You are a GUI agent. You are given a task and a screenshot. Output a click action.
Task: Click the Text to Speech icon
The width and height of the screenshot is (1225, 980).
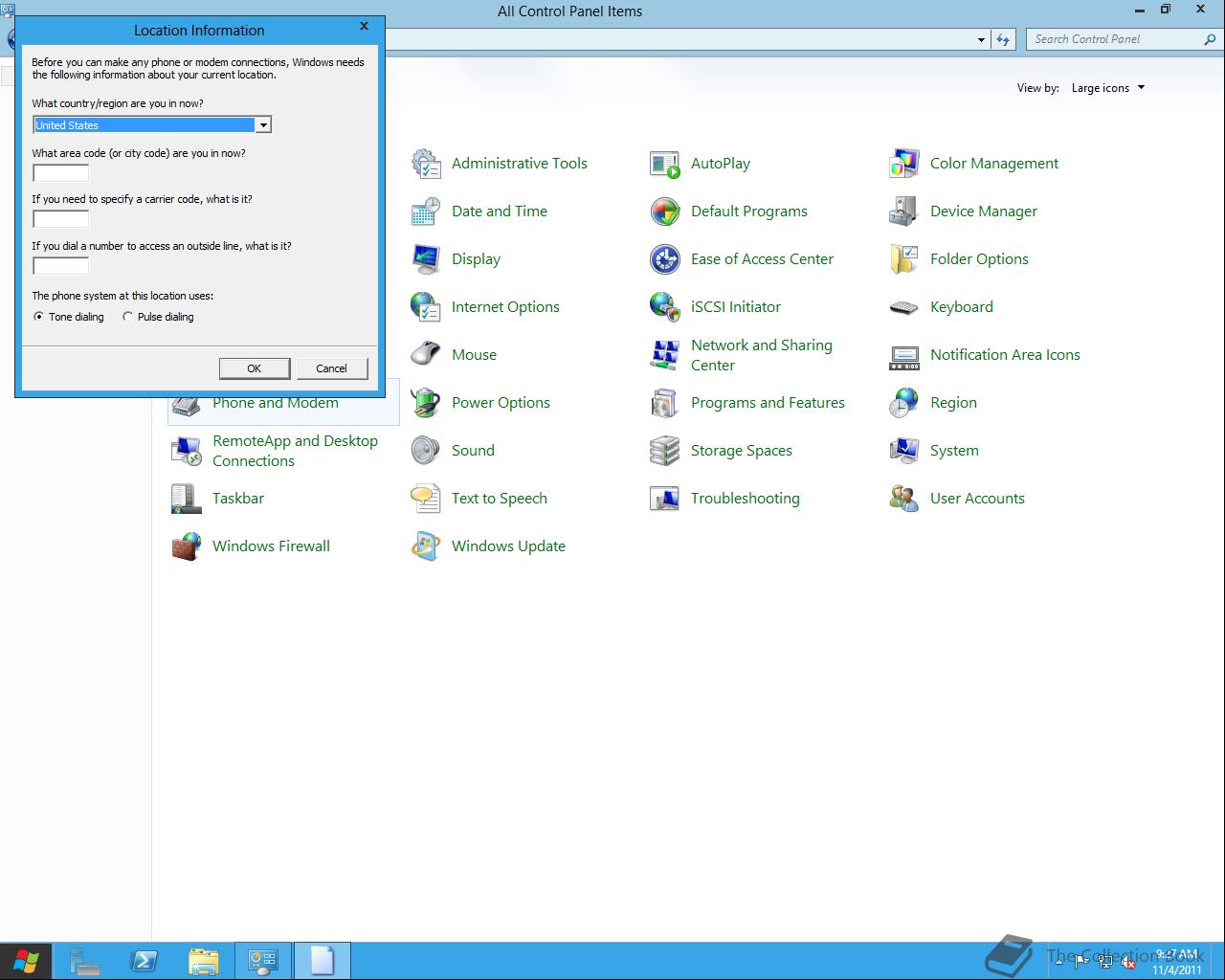(x=426, y=499)
